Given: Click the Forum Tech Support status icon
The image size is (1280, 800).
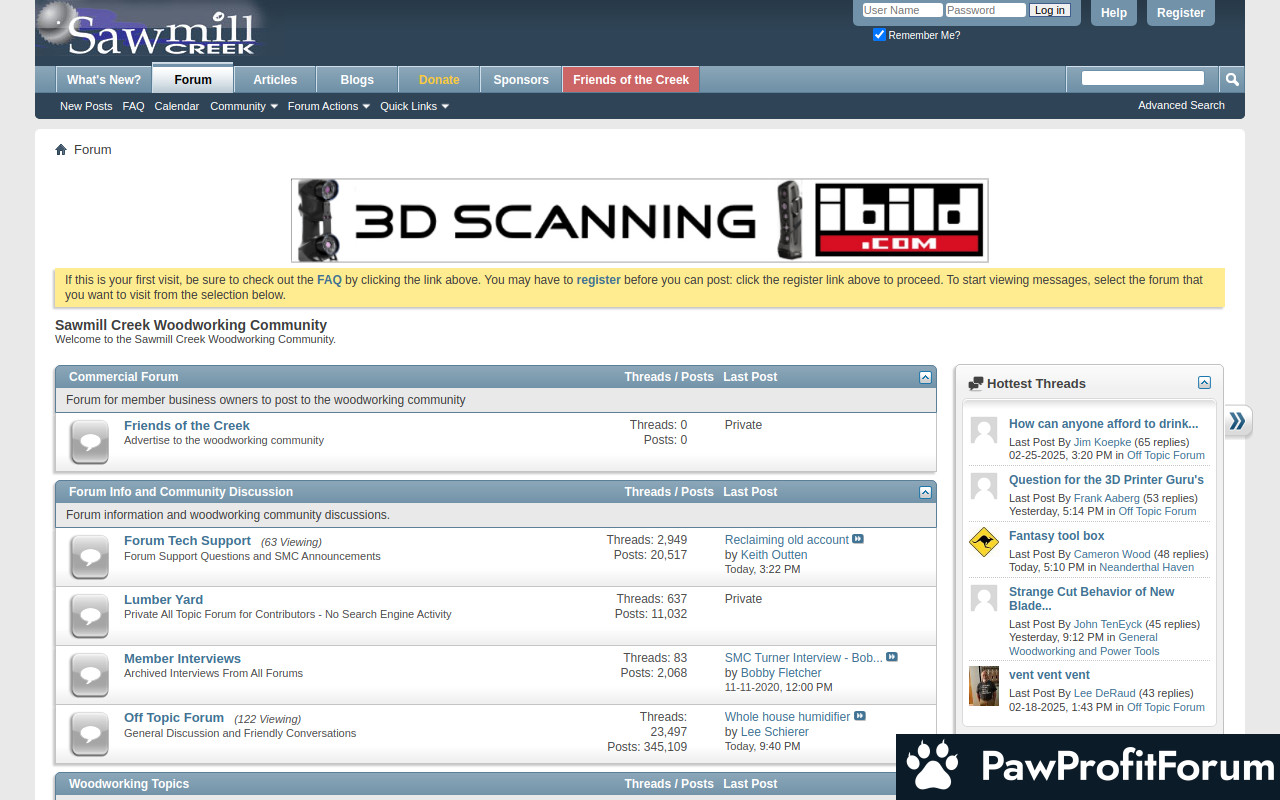Looking at the screenshot, I should pyautogui.click(x=89, y=557).
